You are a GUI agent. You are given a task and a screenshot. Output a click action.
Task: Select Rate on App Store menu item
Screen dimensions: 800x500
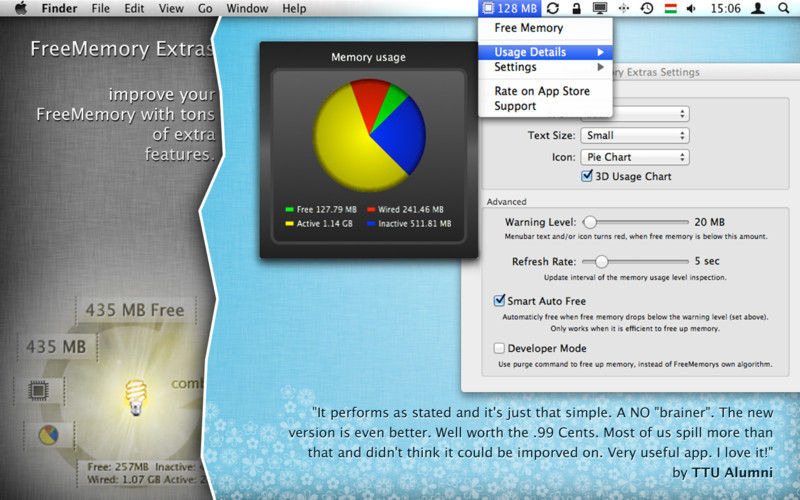click(545, 91)
